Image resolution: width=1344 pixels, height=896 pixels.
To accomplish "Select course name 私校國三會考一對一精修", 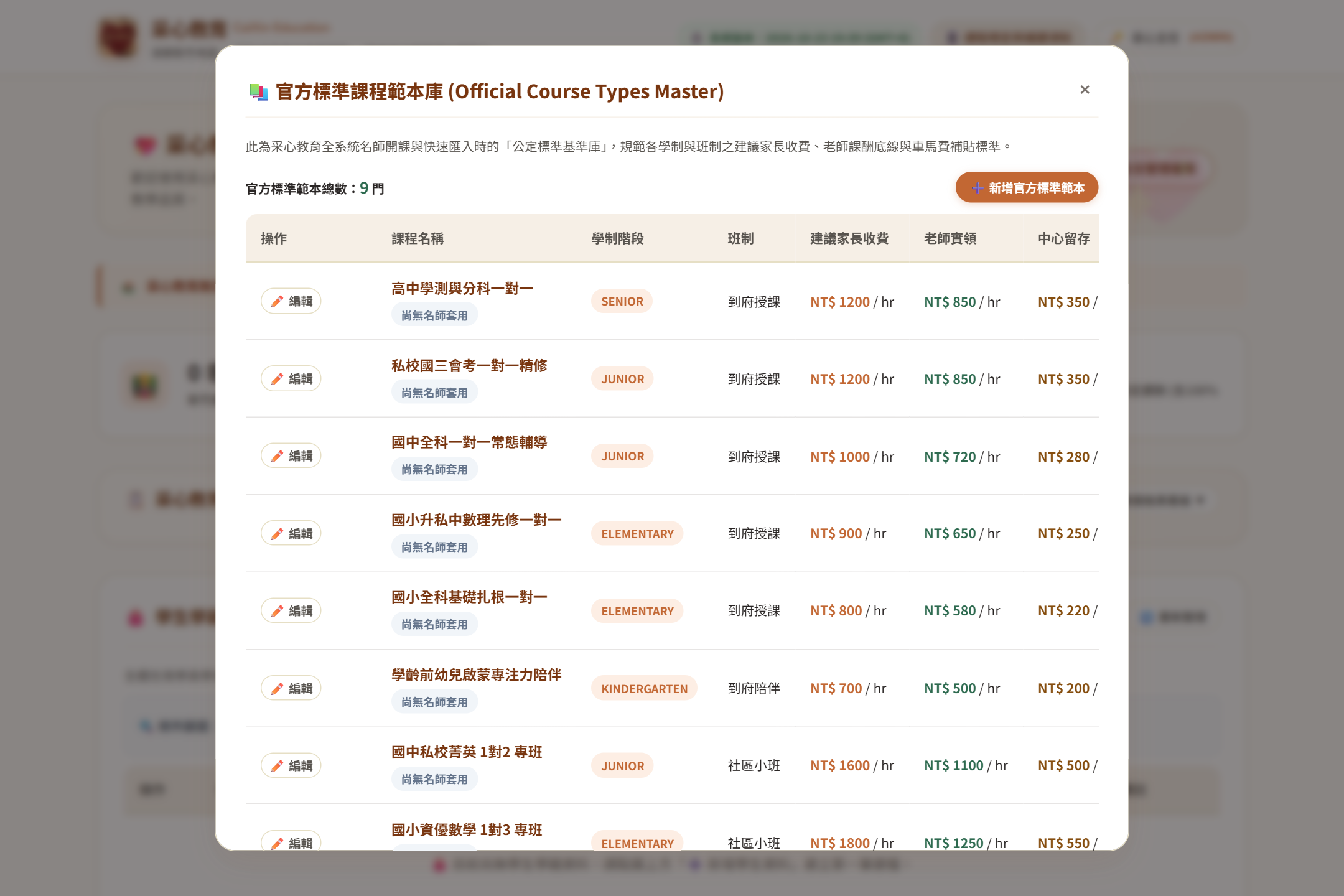I will click(x=469, y=366).
